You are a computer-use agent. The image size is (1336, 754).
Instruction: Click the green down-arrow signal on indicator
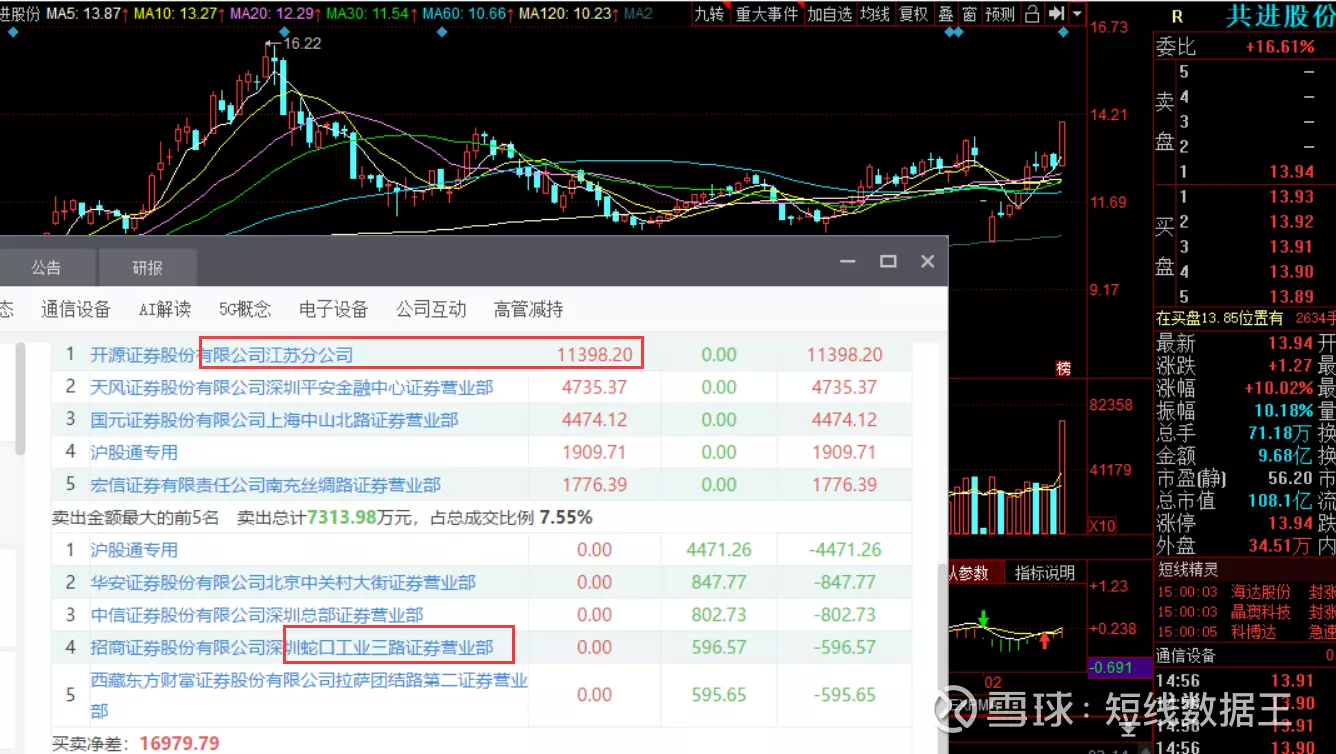[x=983, y=618]
